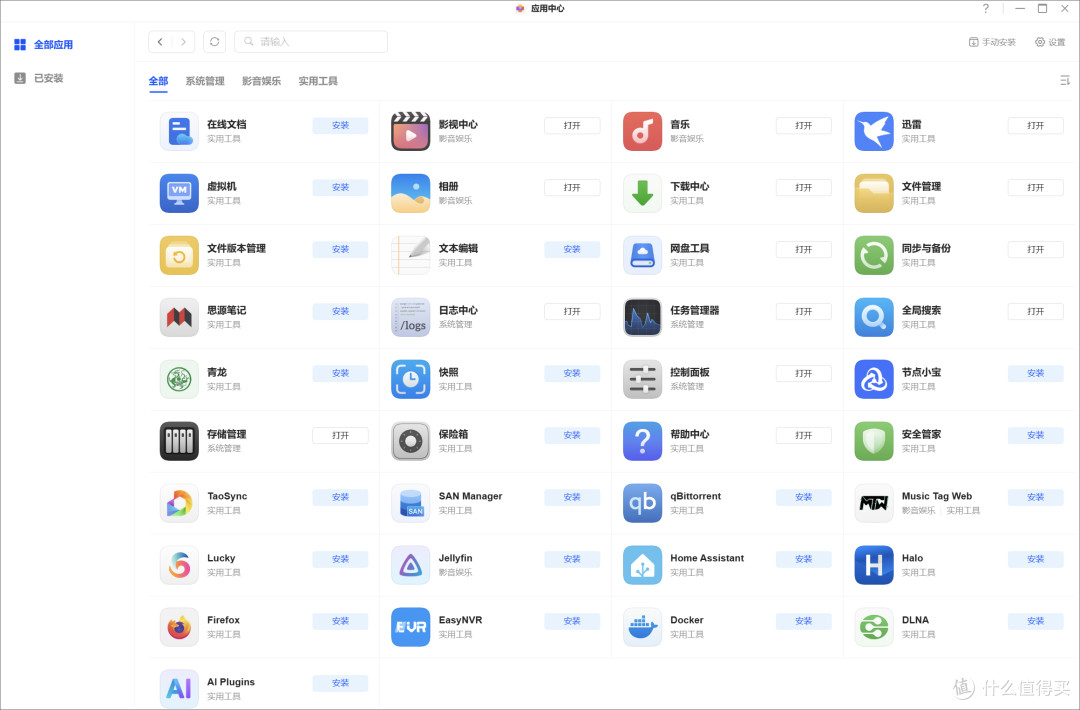Click the 帮助中心 question icon
The image size is (1080, 710).
[642, 441]
